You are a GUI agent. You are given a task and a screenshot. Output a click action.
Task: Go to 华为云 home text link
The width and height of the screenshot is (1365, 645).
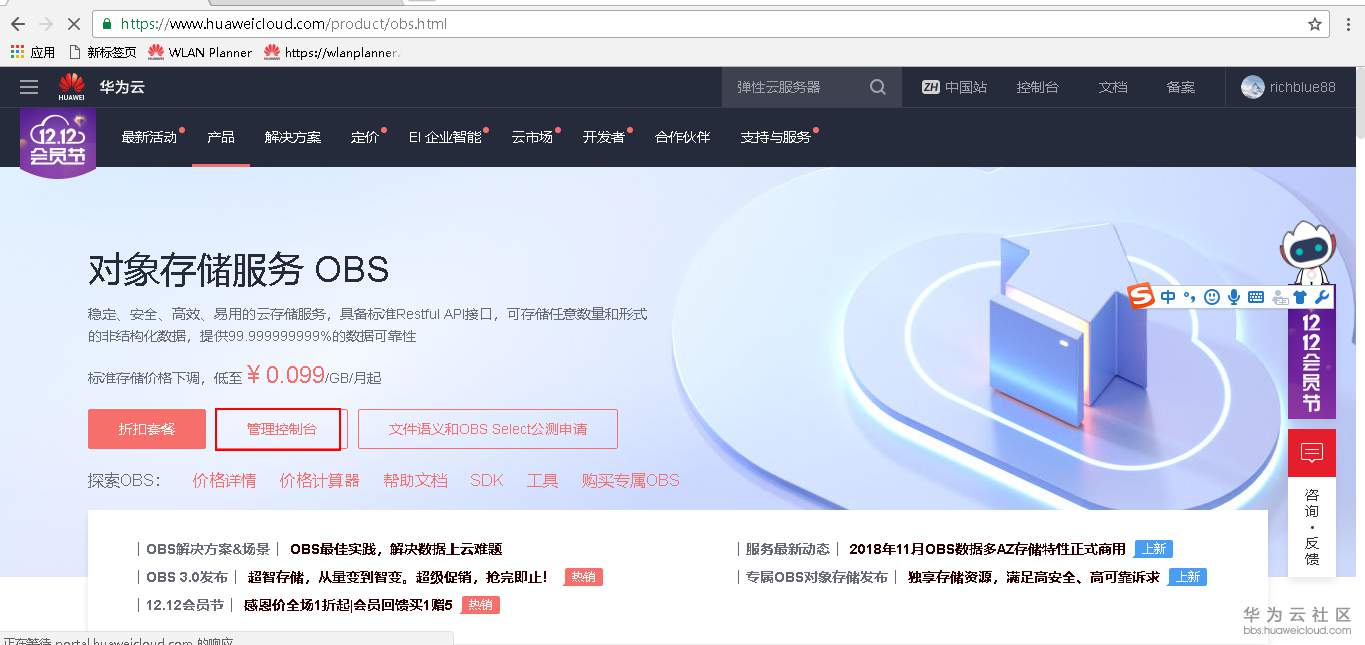122,87
